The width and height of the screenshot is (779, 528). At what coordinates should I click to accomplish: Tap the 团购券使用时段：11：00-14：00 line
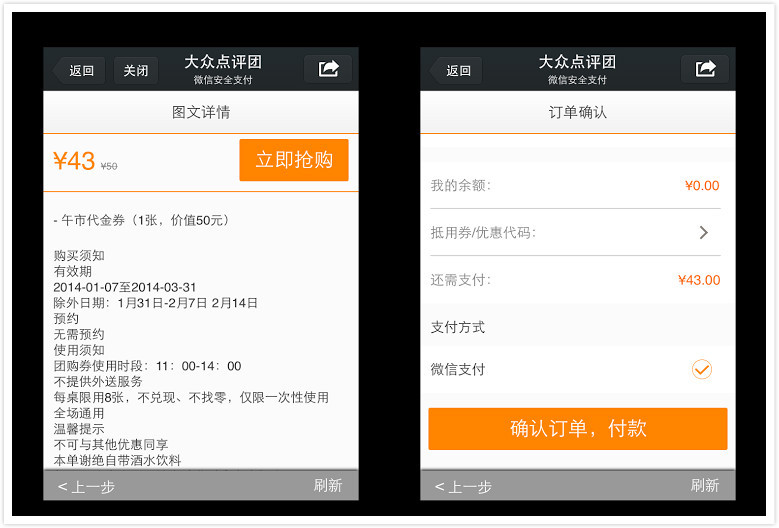148,366
